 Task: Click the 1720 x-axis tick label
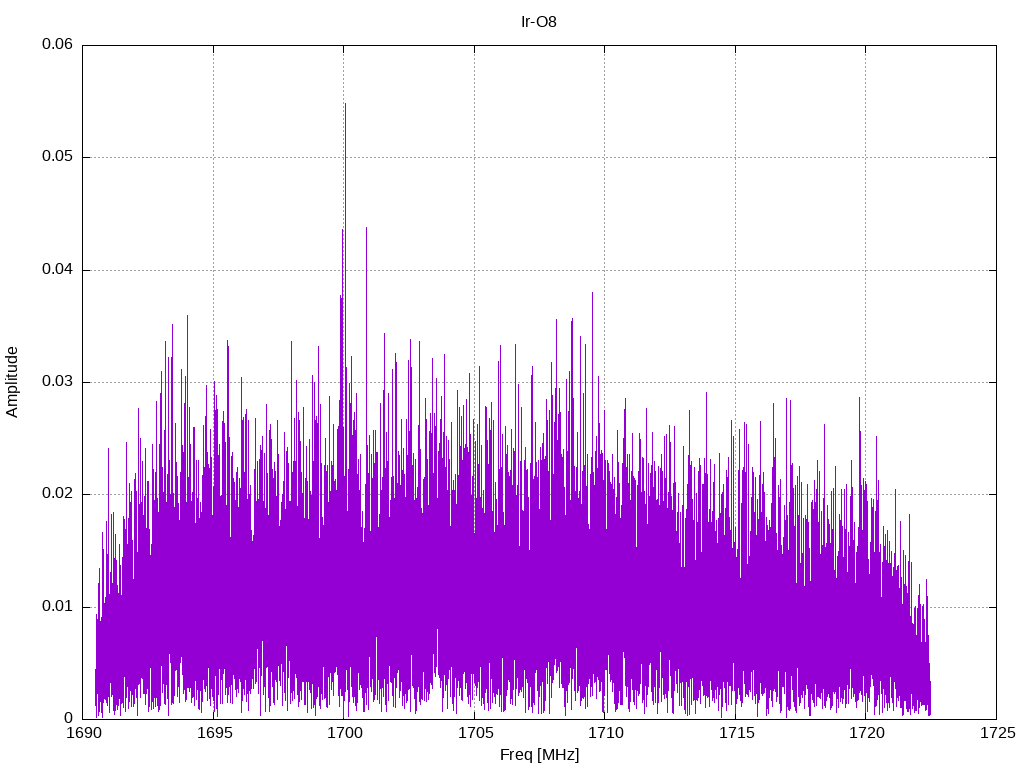pyautogui.click(x=867, y=733)
